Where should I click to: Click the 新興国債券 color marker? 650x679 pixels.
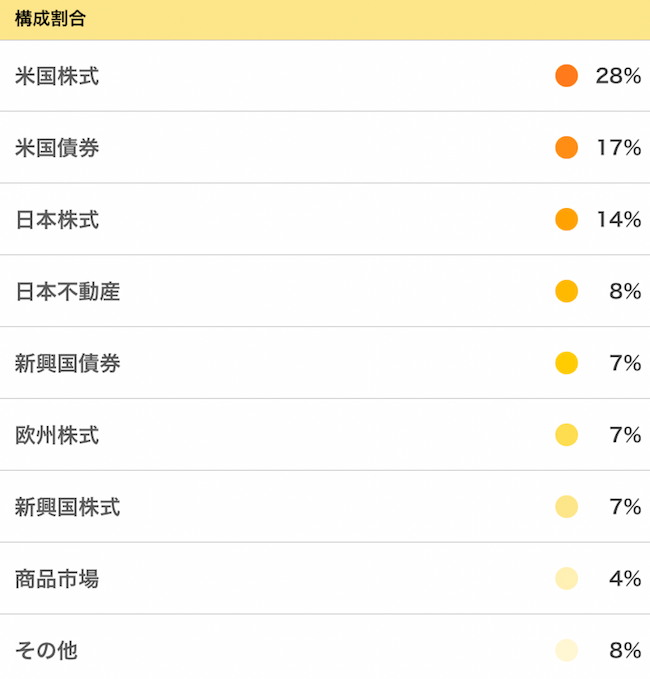pyautogui.click(x=566, y=363)
